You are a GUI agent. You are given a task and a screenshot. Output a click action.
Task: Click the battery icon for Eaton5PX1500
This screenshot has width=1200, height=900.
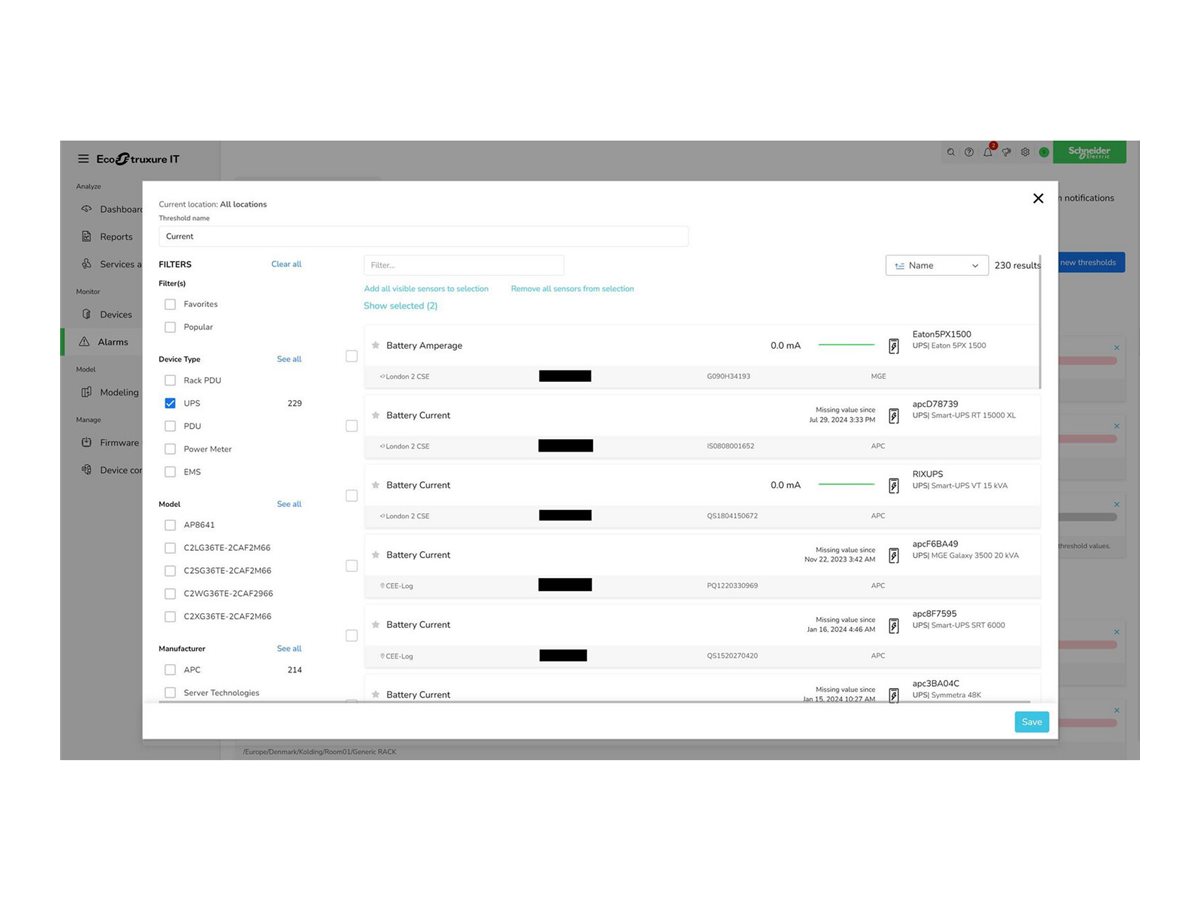(x=894, y=346)
